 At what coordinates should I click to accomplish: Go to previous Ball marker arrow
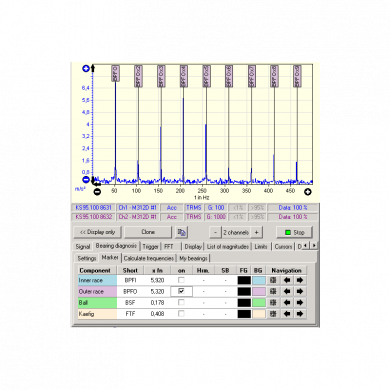pos(287,303)
